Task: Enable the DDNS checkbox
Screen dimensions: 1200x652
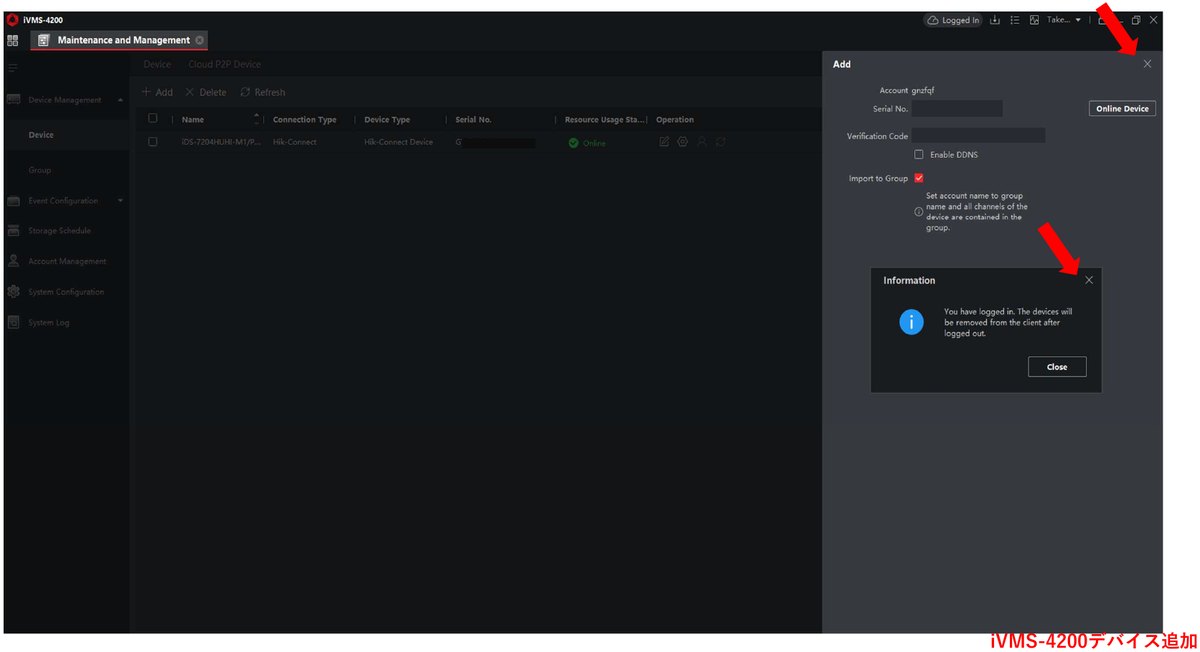Action: (x=919, y=154)
